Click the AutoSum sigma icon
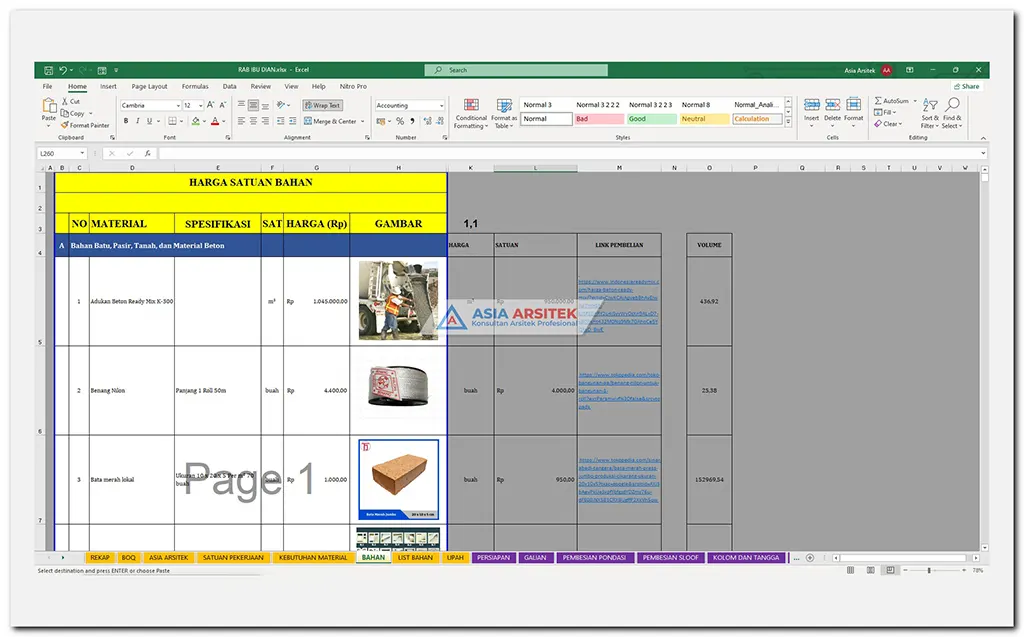The width and height of the screenshot is (1024, 637). point(878,101)
